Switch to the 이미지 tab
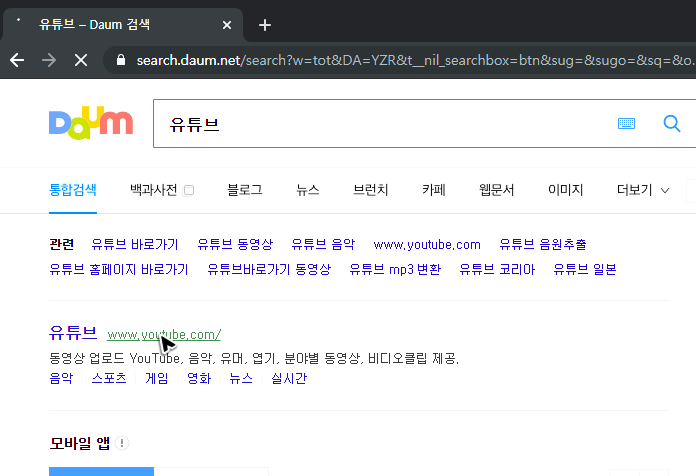The height and width of the screenshot is (476, 696). (x=566, y=190)
